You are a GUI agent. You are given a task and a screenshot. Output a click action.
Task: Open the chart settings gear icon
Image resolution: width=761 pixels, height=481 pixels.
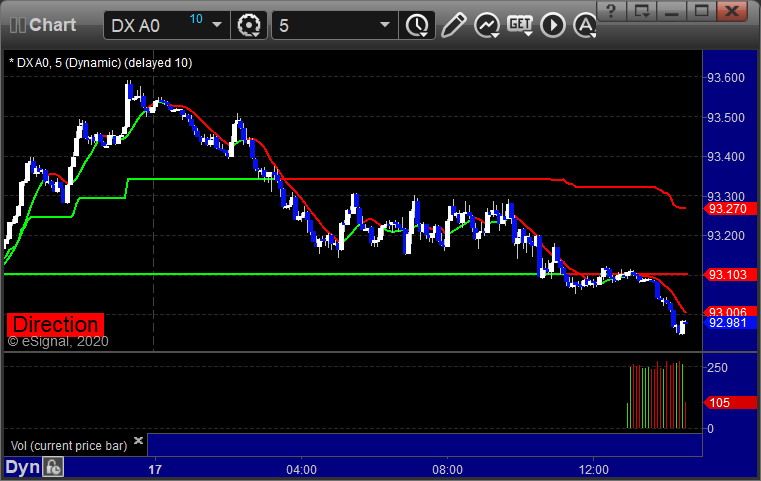248,25
